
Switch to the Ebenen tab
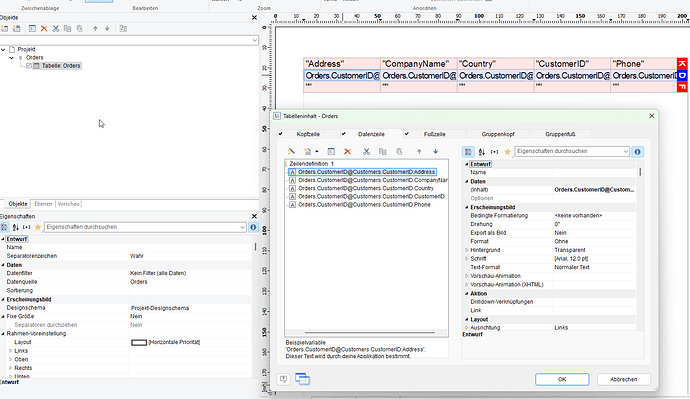(43, 204)
